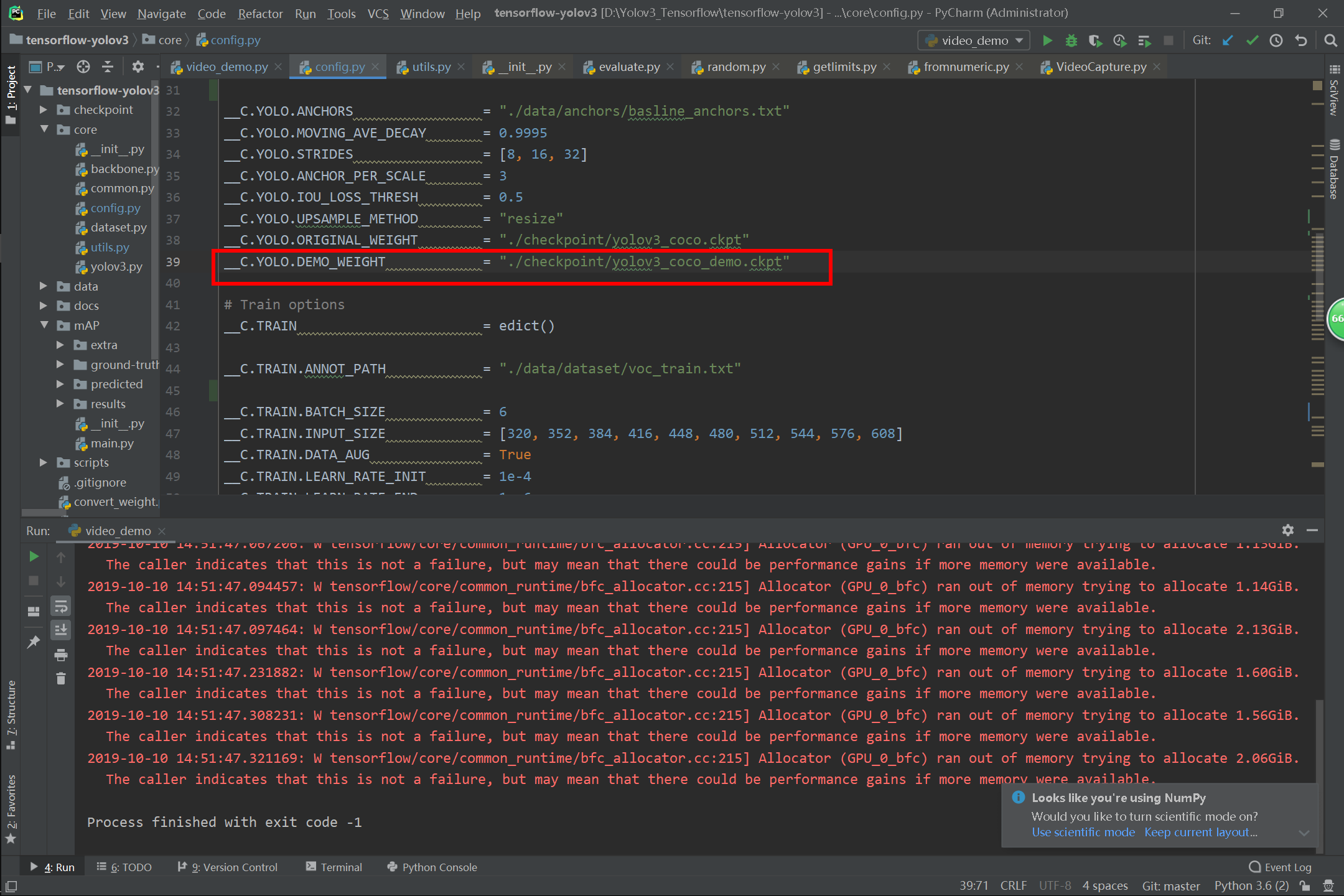Click the Debug bug icon

1071,40
